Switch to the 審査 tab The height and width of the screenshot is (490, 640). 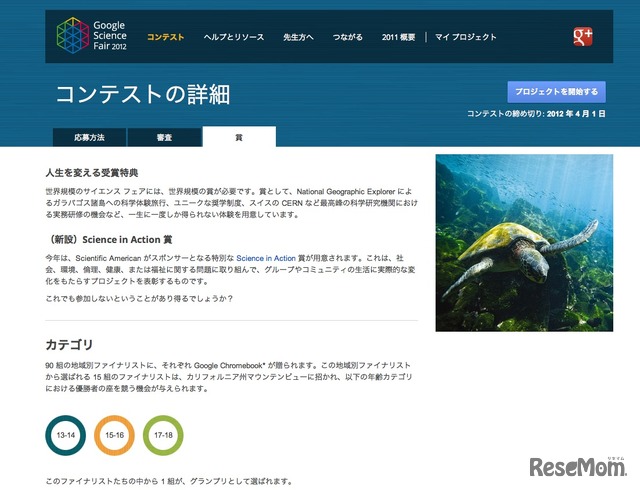[x=164, y=137]
